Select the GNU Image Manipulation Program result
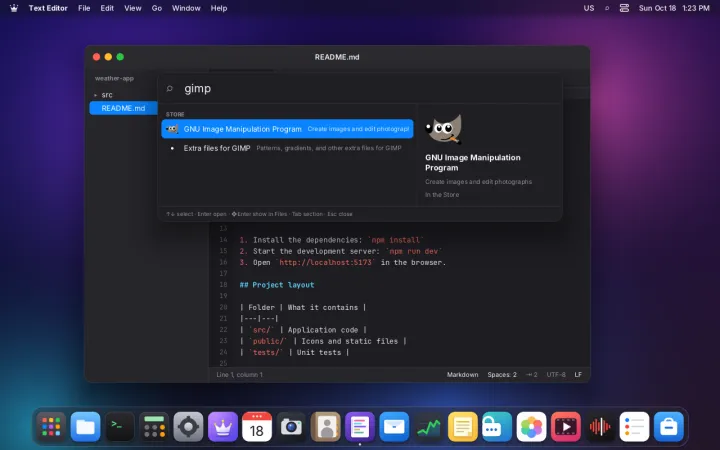 [287, 129]
